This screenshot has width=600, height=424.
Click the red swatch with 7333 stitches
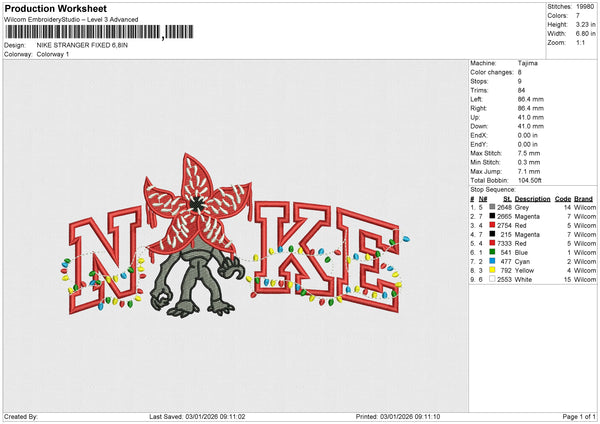[492, 243]
